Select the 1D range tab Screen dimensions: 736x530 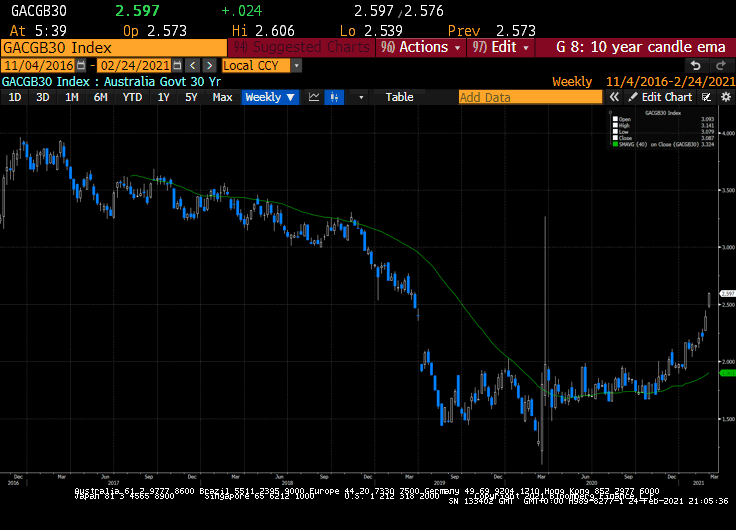coord(15,97)
